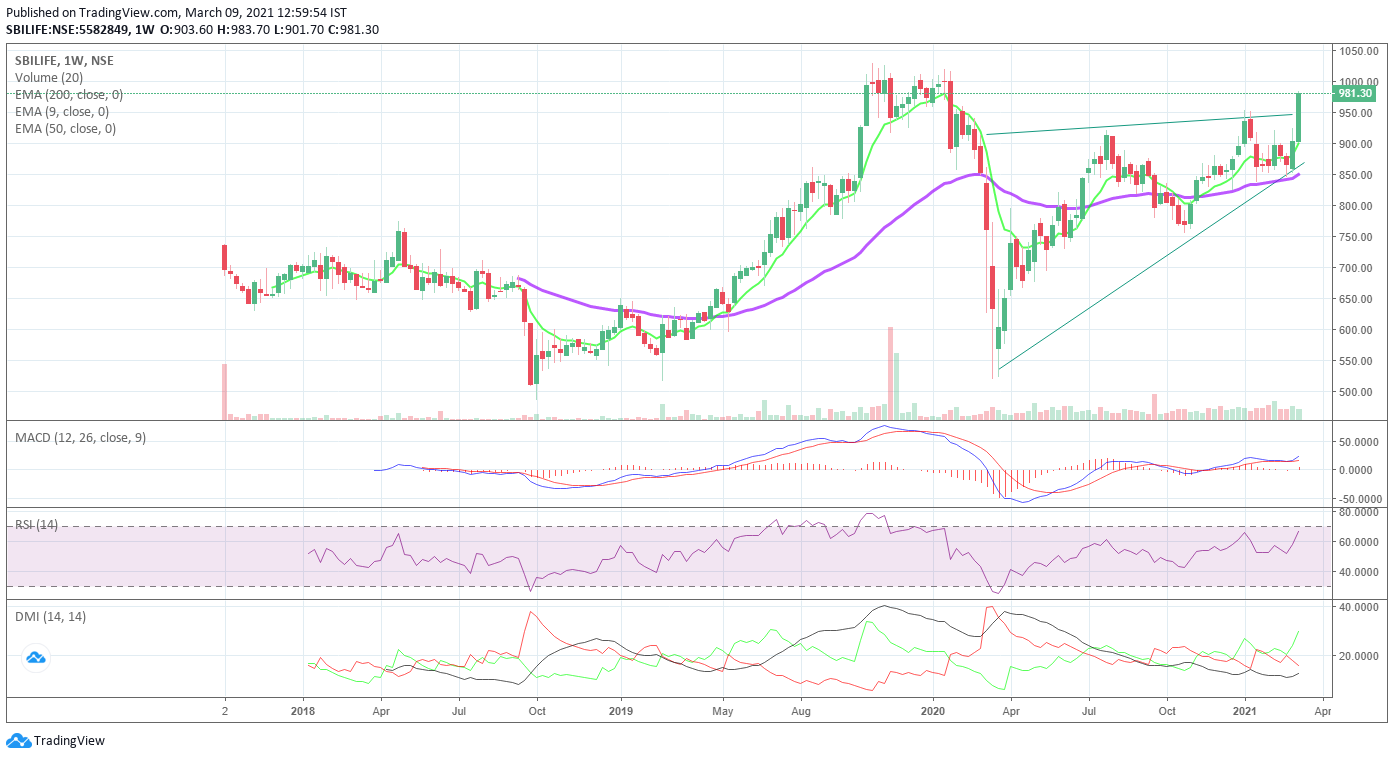Click the 2020 label on the time axis
Screen dimensions: 1394x759
[x=933, y=710]
